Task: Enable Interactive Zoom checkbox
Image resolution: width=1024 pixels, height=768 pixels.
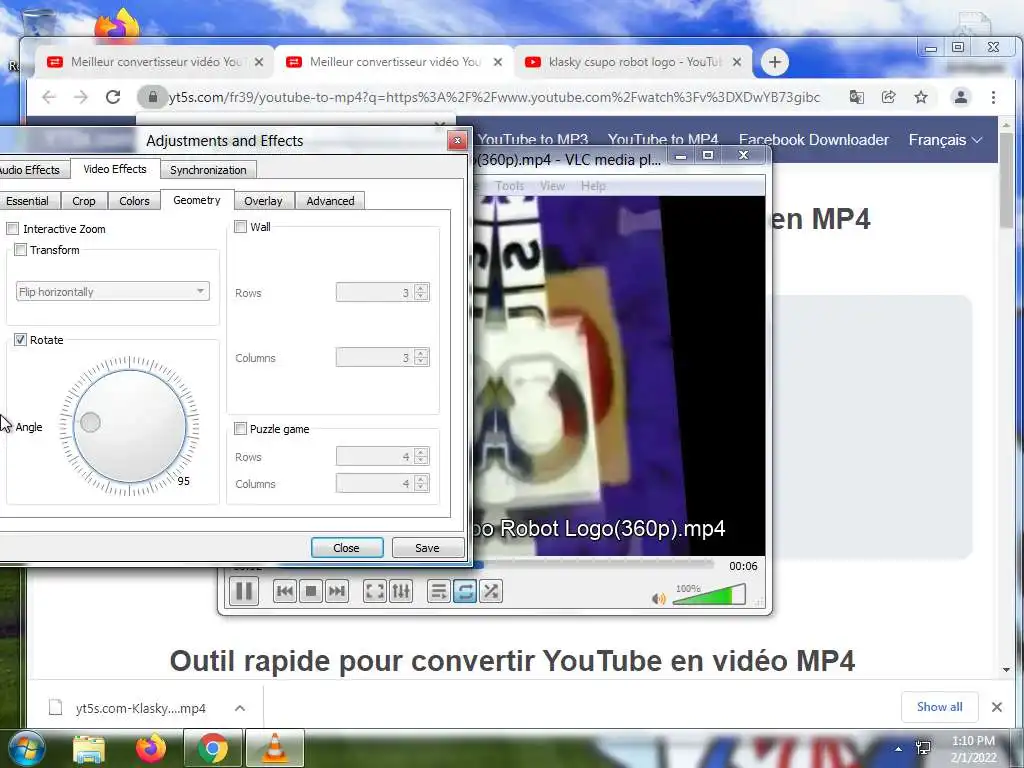Action: (x=12, y=229)
